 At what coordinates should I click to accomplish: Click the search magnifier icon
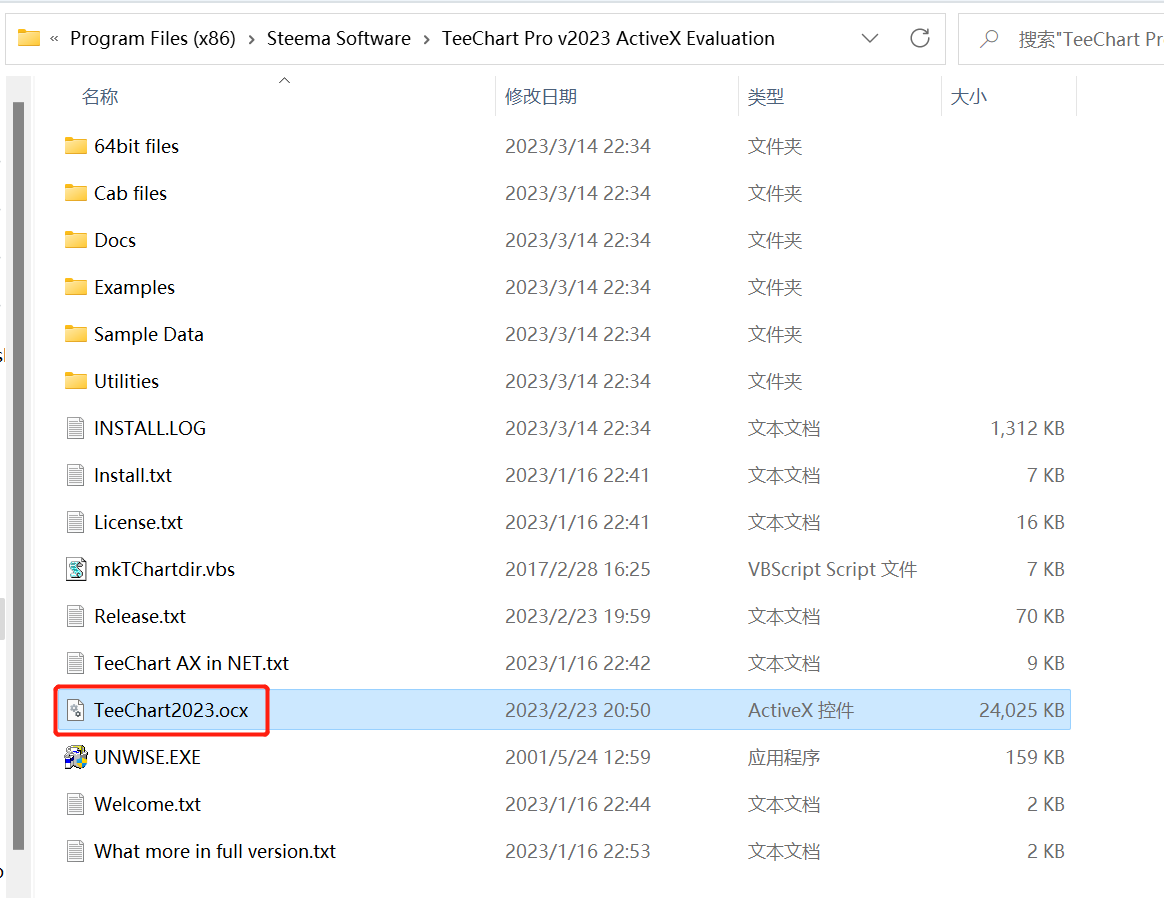coord(989,39)
